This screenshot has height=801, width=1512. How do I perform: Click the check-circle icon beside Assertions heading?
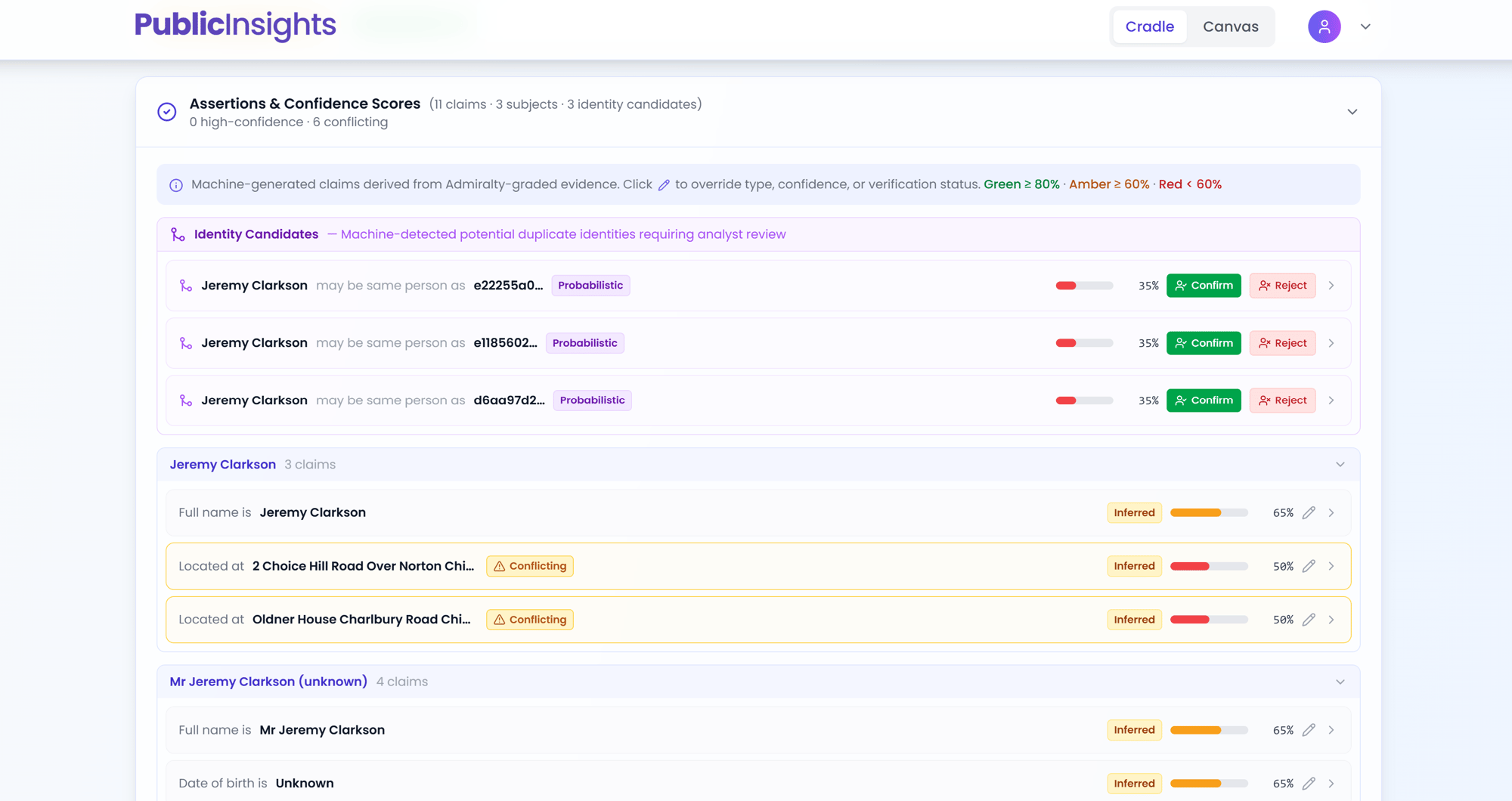(167, 112)
